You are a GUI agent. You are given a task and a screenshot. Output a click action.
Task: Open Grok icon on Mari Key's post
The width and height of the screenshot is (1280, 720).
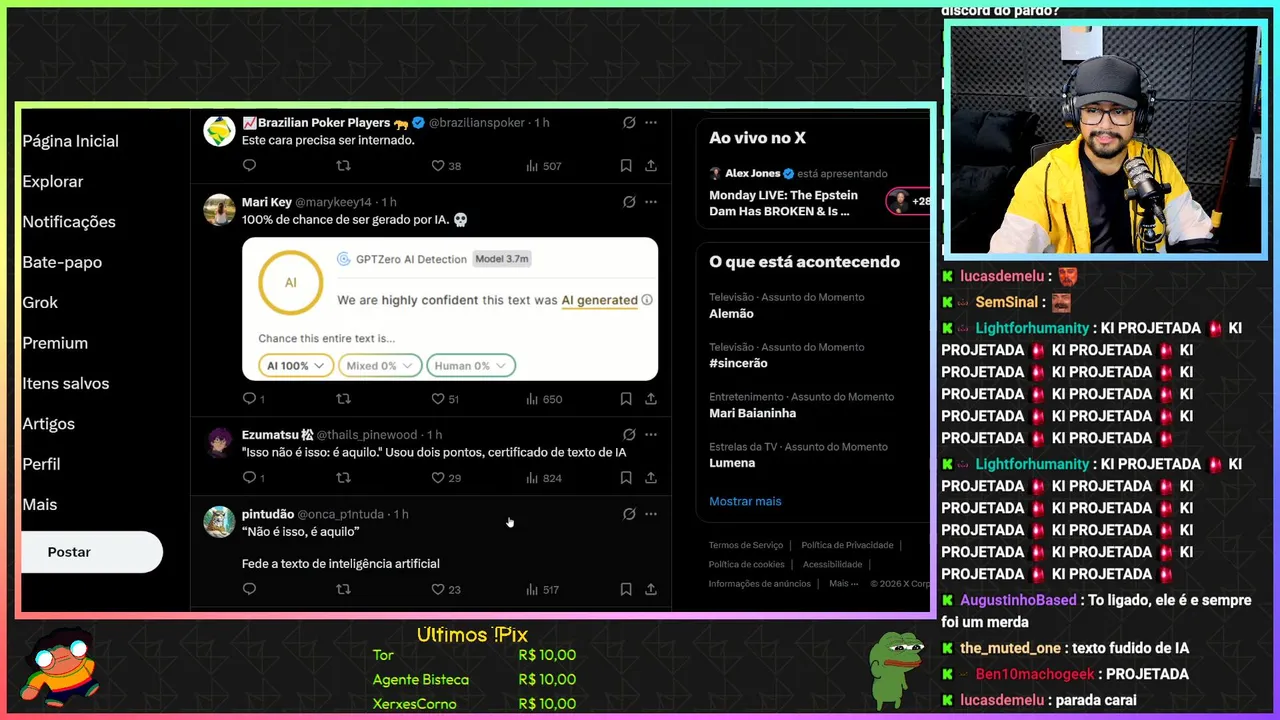tap(629, 202)
